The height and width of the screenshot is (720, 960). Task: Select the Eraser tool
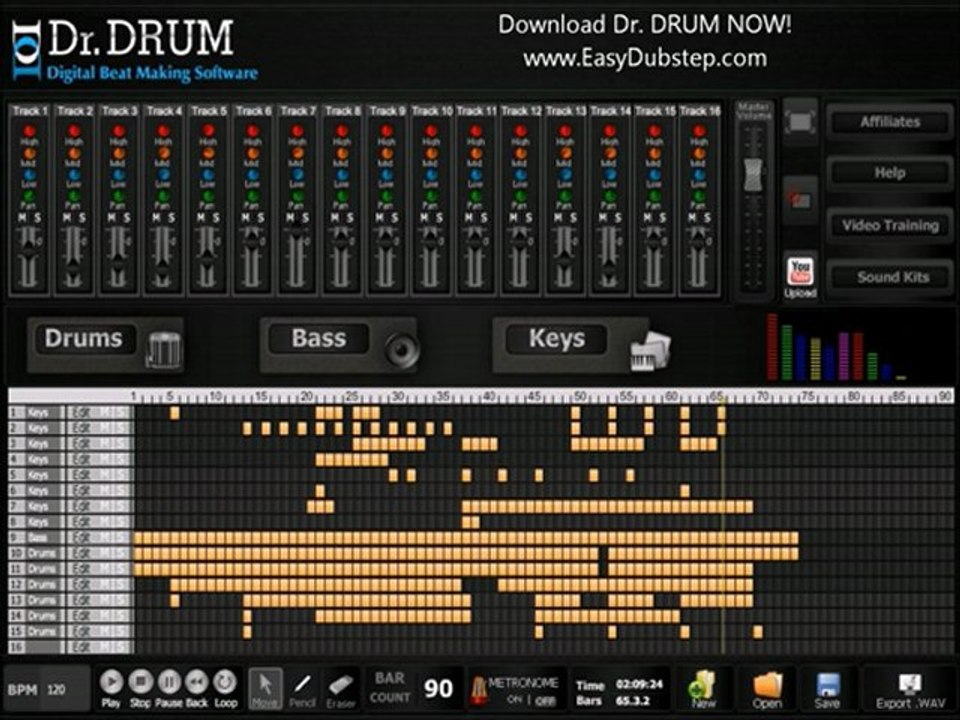(340, 688)
